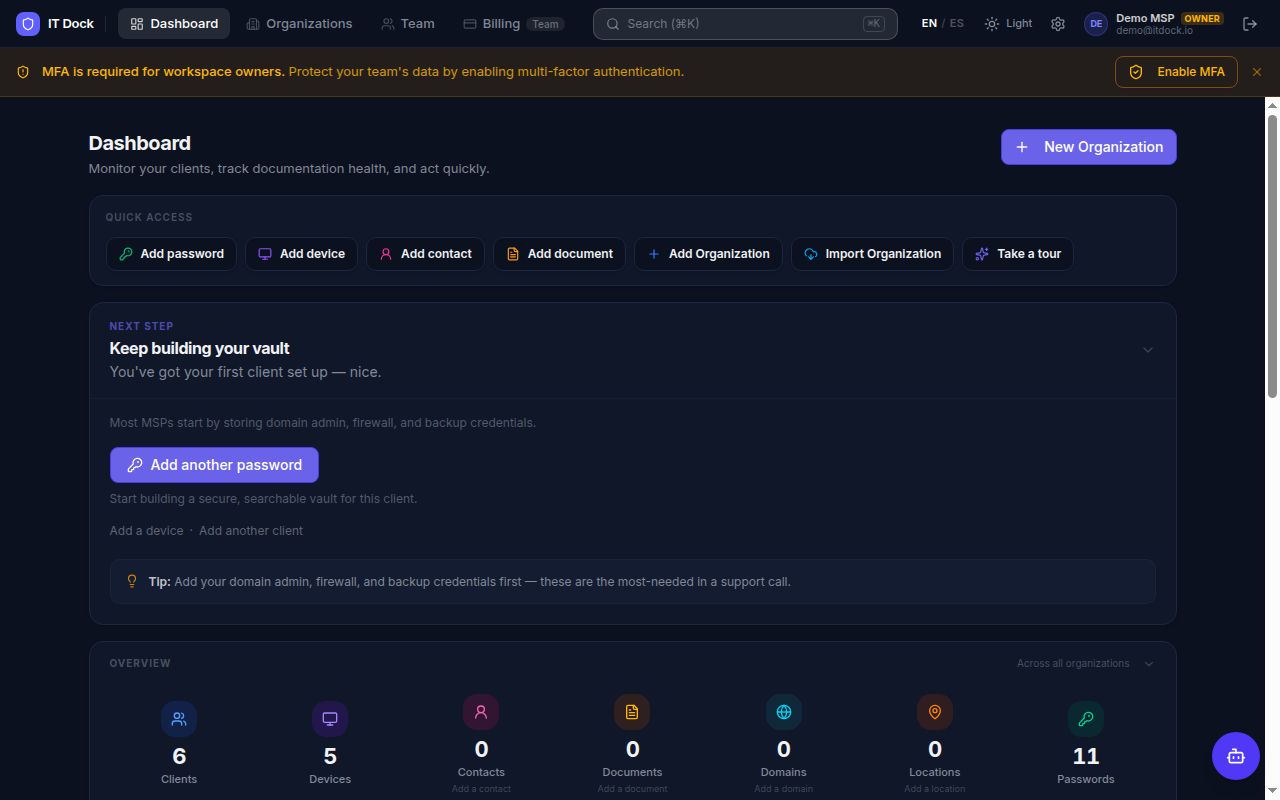
Task: Click Import Organization button
Action: click(x=872, y=254)
